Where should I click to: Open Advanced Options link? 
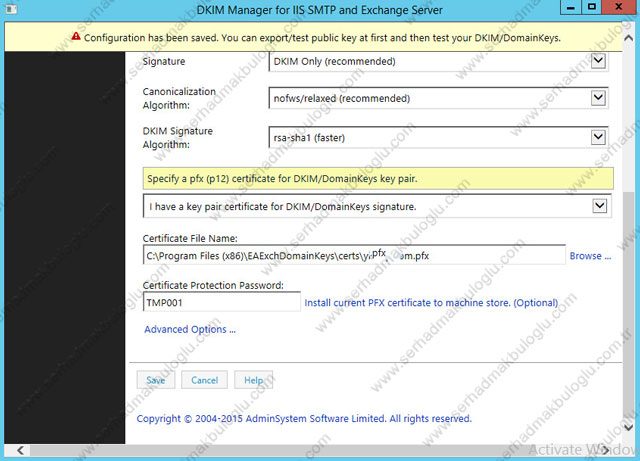click(190, 329)
